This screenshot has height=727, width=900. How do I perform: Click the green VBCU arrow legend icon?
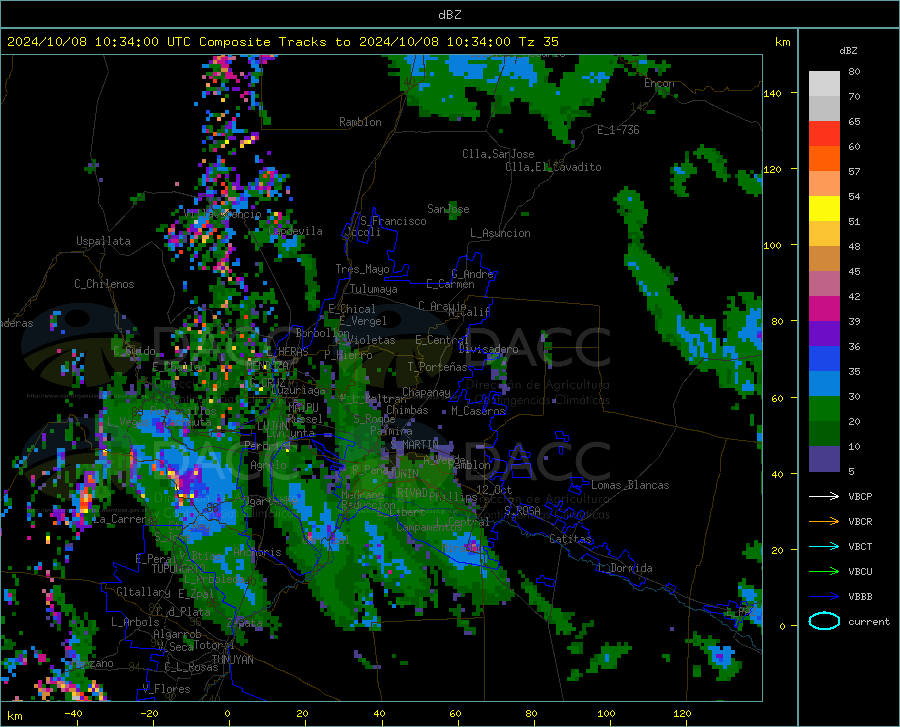tap(824, 571)
